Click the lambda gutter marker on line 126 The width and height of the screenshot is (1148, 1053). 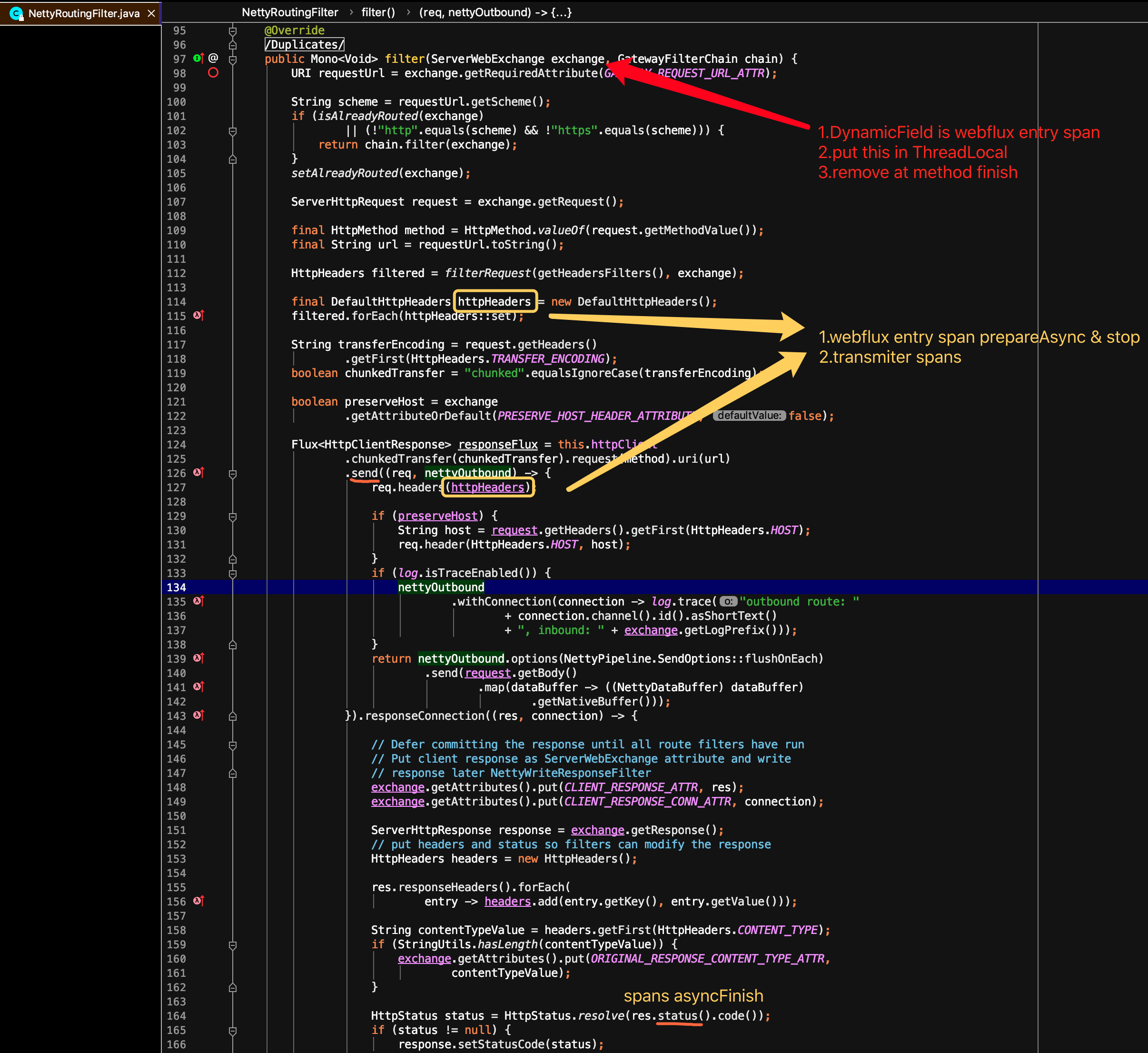coord(198,472)
